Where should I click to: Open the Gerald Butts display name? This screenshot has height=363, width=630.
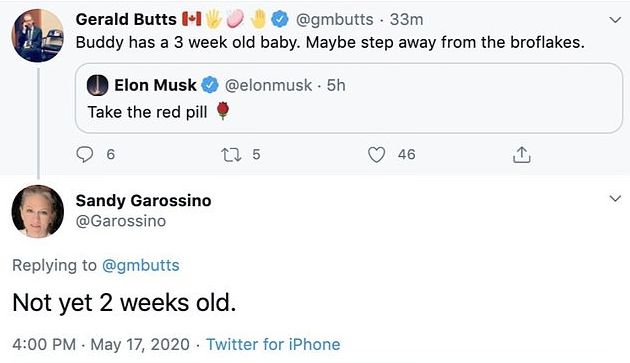click(x=126, y=19)
